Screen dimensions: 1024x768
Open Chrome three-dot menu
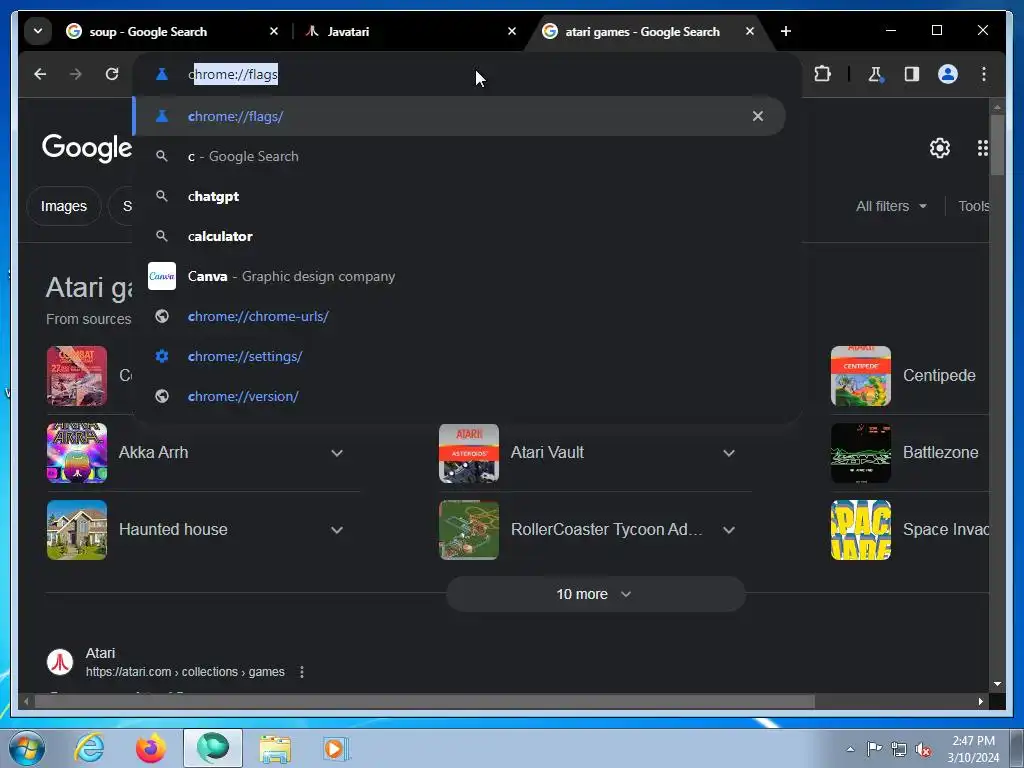pos(984,74)
